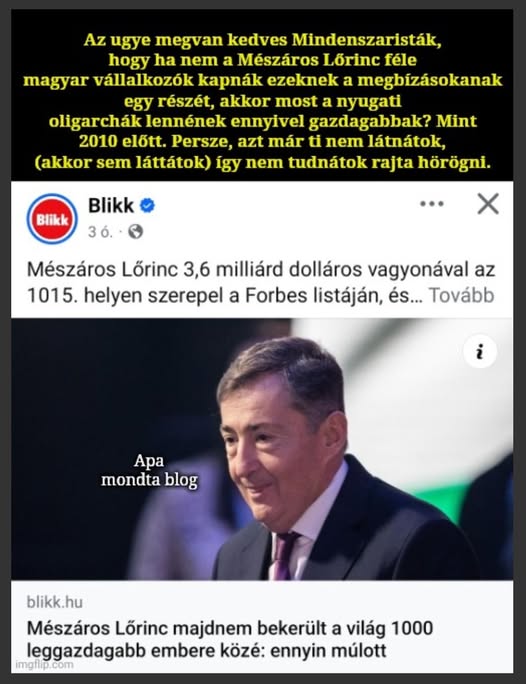Click the imgflip.com watermark
The width and height of the screenshot is (526, 684).
coord(44,664)
